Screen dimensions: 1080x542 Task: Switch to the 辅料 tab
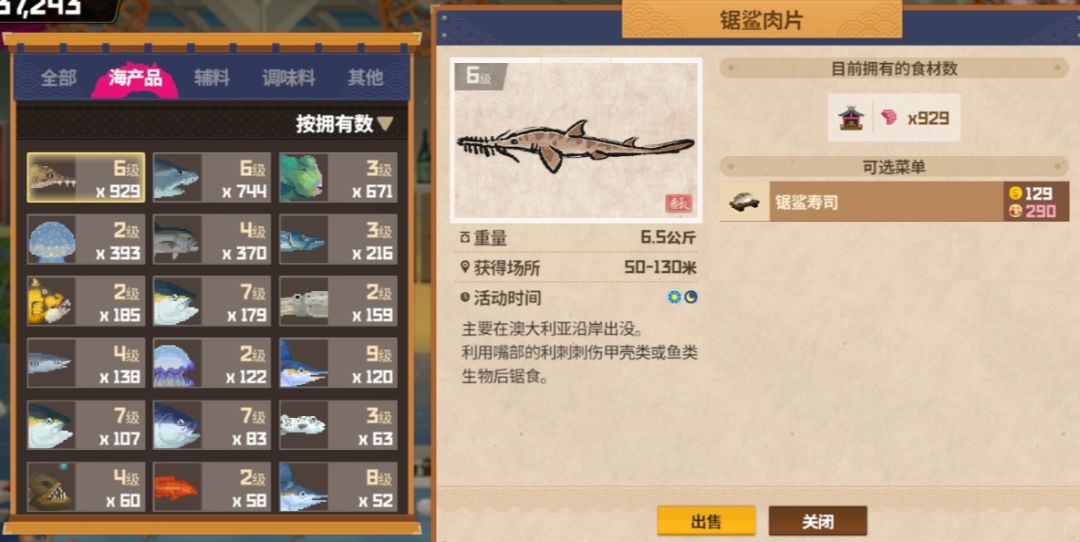pos(211,78)
